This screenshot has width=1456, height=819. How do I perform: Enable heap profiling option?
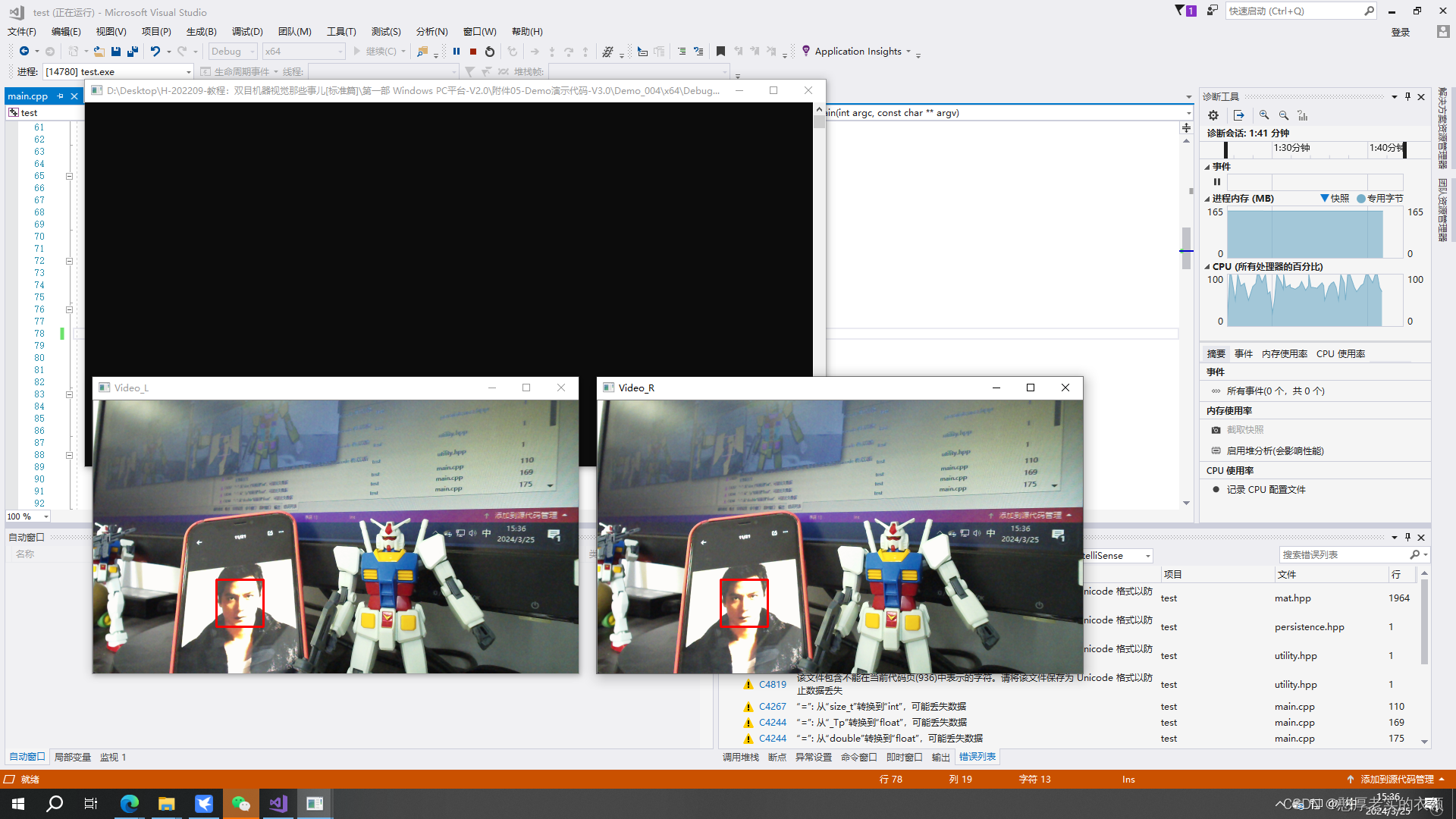tap(1274, 451)
